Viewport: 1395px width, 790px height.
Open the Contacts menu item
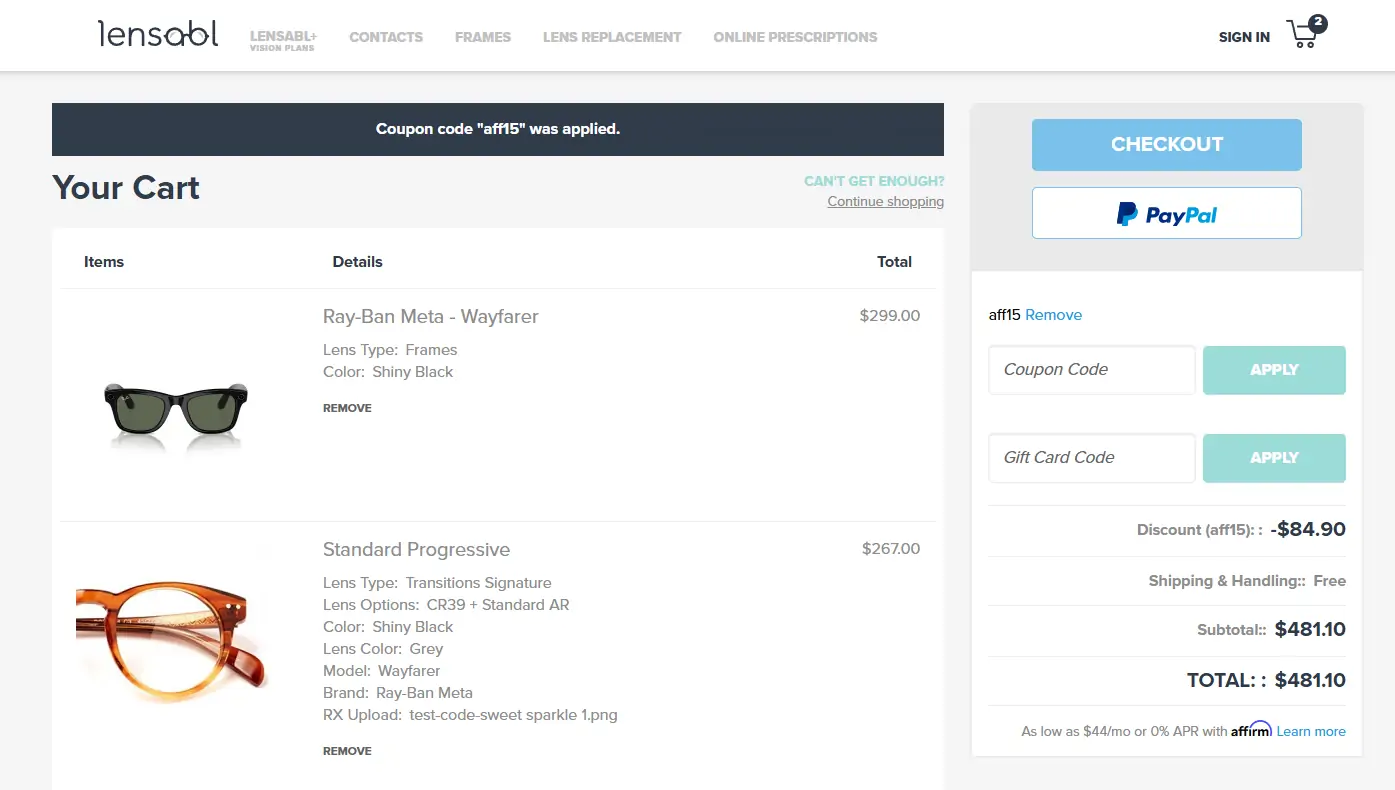point(386,37)
